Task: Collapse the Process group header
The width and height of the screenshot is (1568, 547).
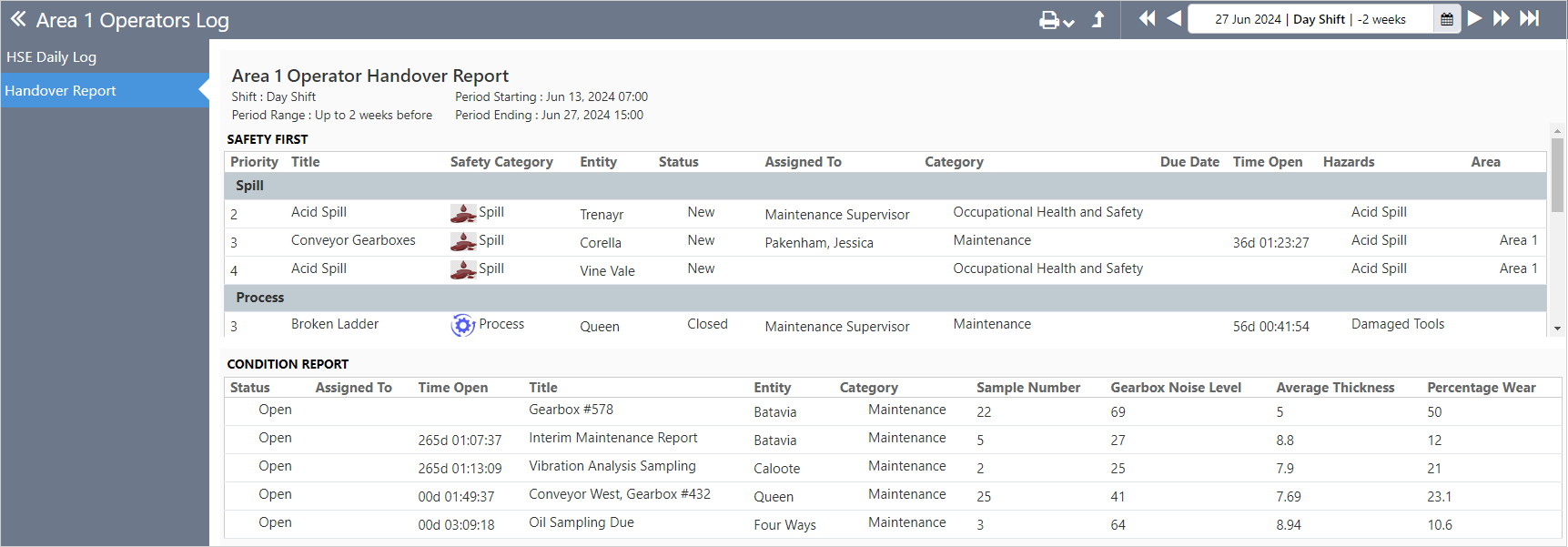Action: (260, 298)
